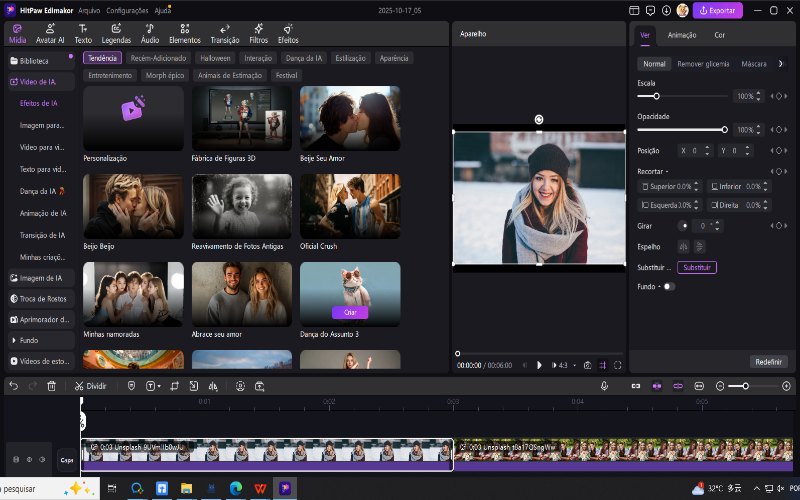Click the rotate handle above preview image

tap(539, 119)
